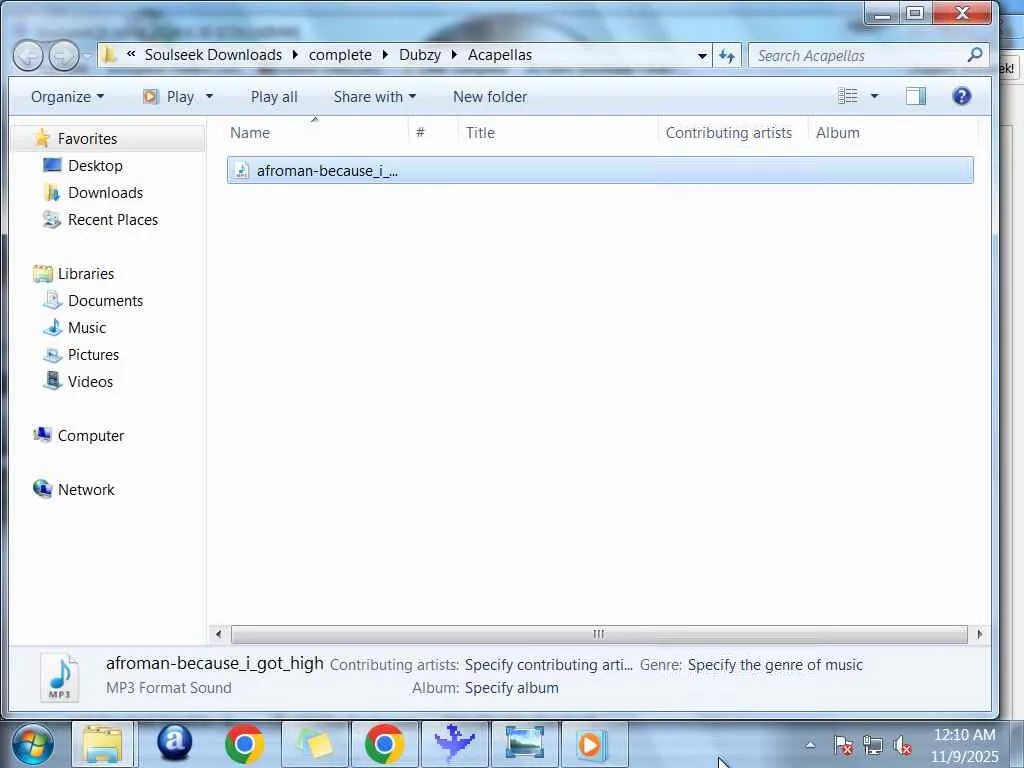Open Videos library
Viewport: 1024px width, 768px height.
tap(90, 381)
